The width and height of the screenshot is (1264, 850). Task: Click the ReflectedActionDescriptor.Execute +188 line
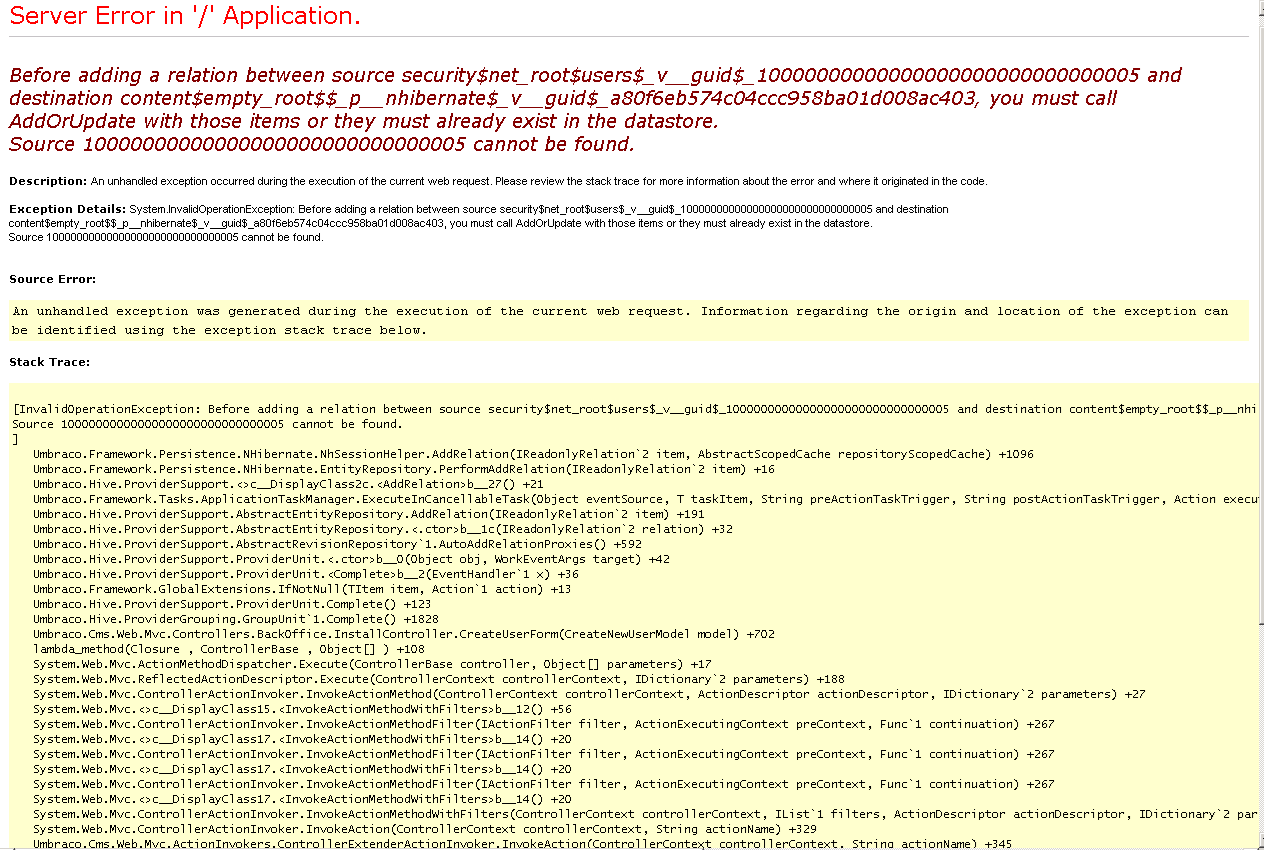click(438, 679)
